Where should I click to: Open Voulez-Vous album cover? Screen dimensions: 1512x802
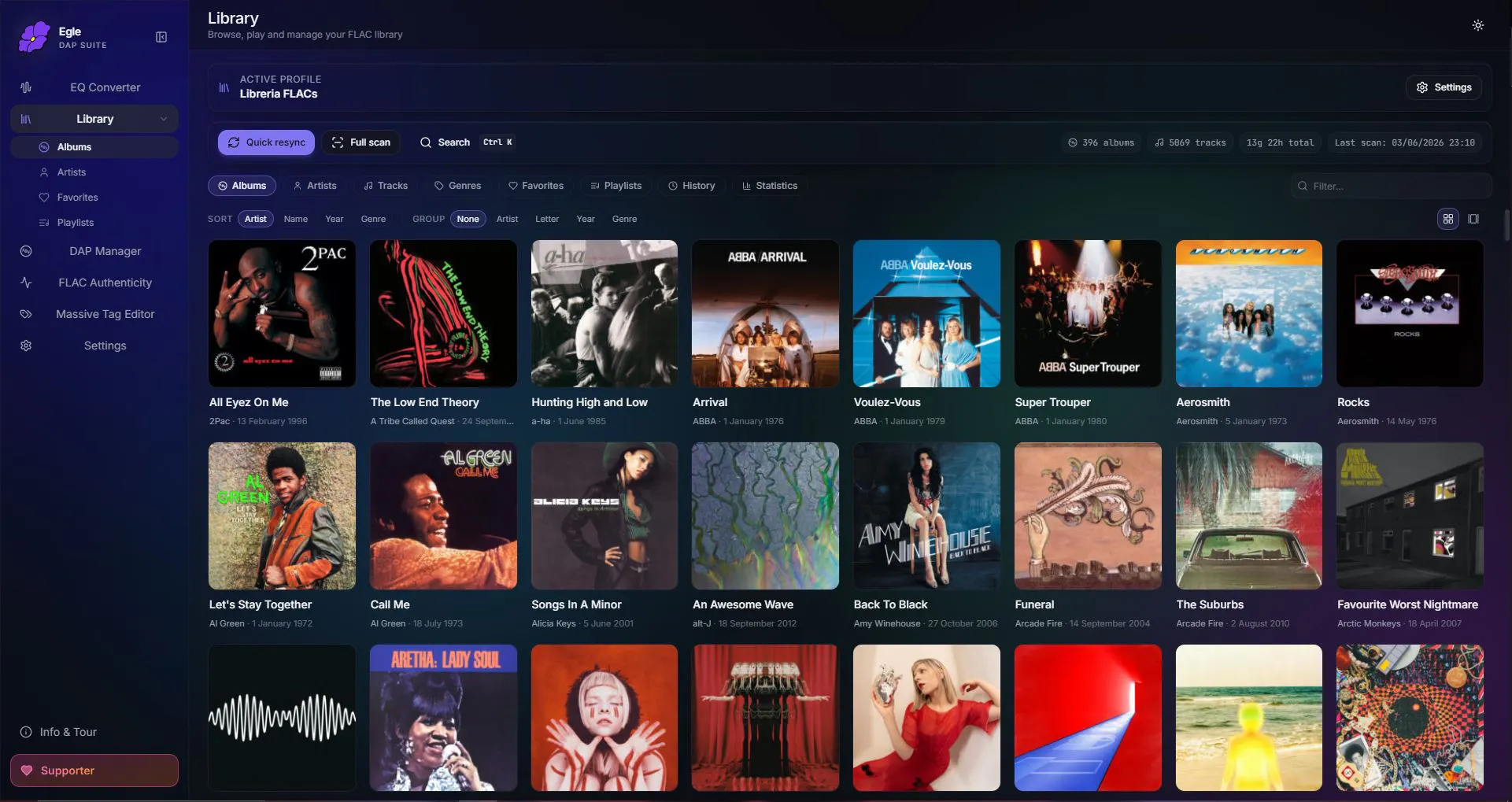[x=926, y=313]
